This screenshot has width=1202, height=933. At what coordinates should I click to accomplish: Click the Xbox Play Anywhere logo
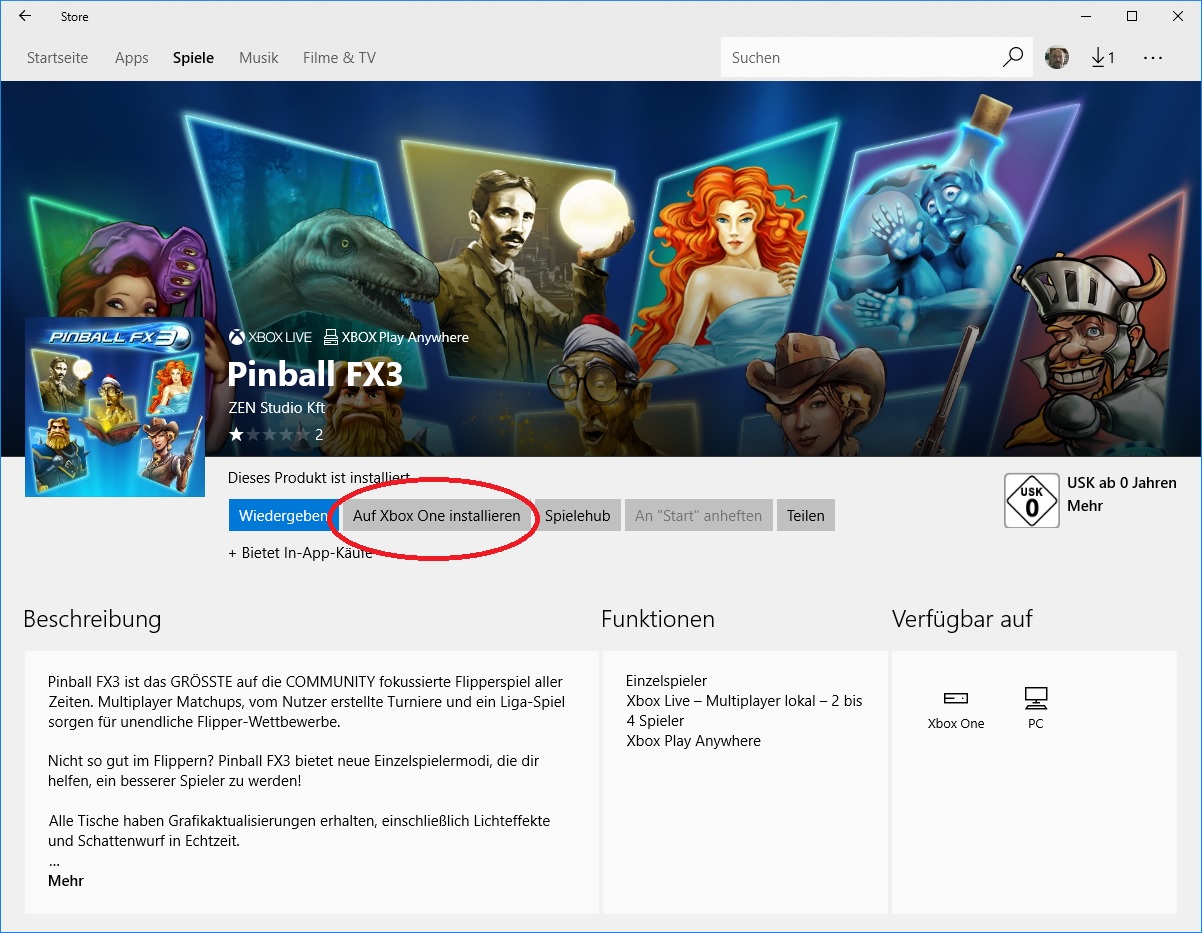coord(396,337)
